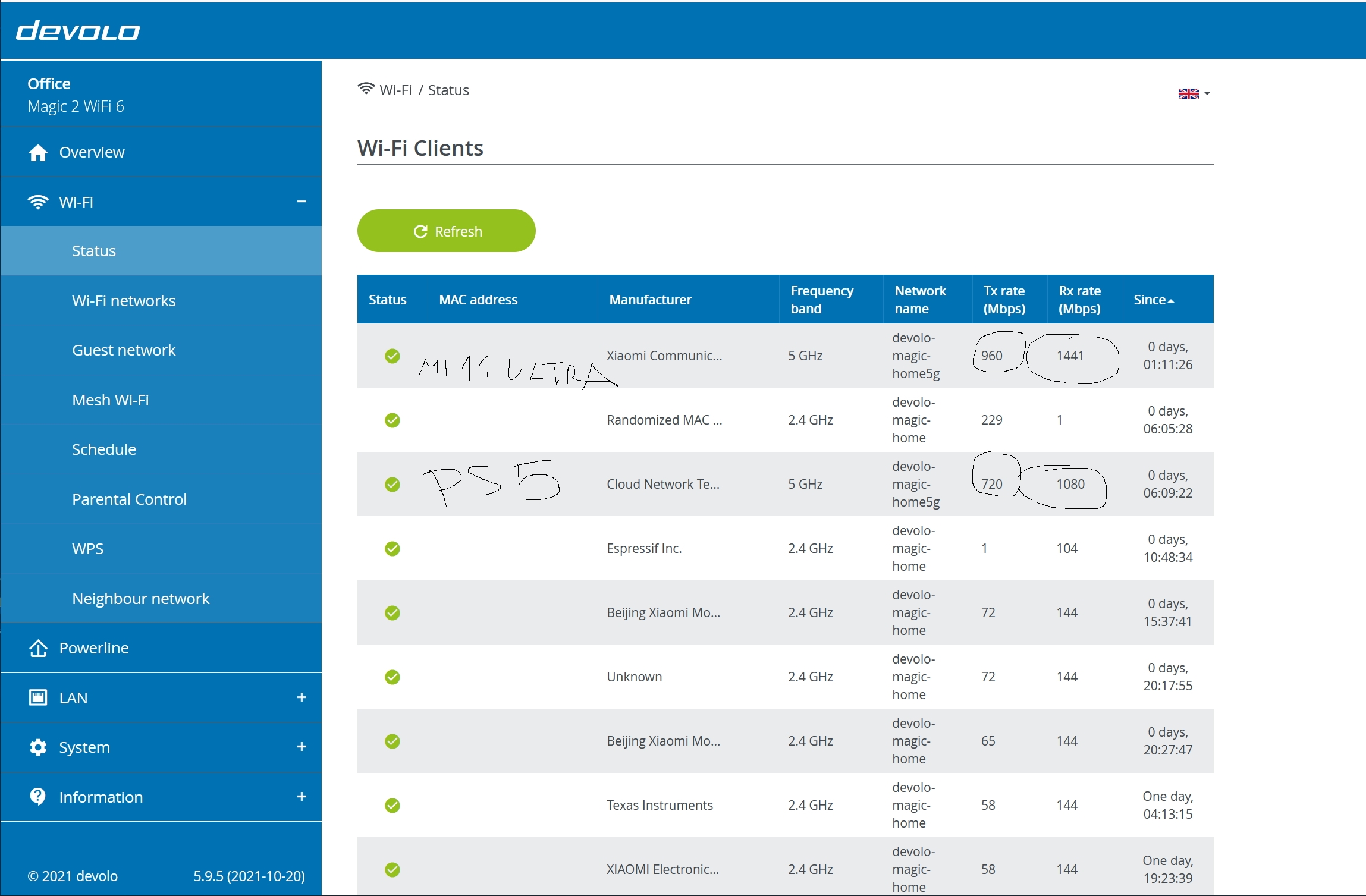Click the Overview home icon

(x=38, y=153)
